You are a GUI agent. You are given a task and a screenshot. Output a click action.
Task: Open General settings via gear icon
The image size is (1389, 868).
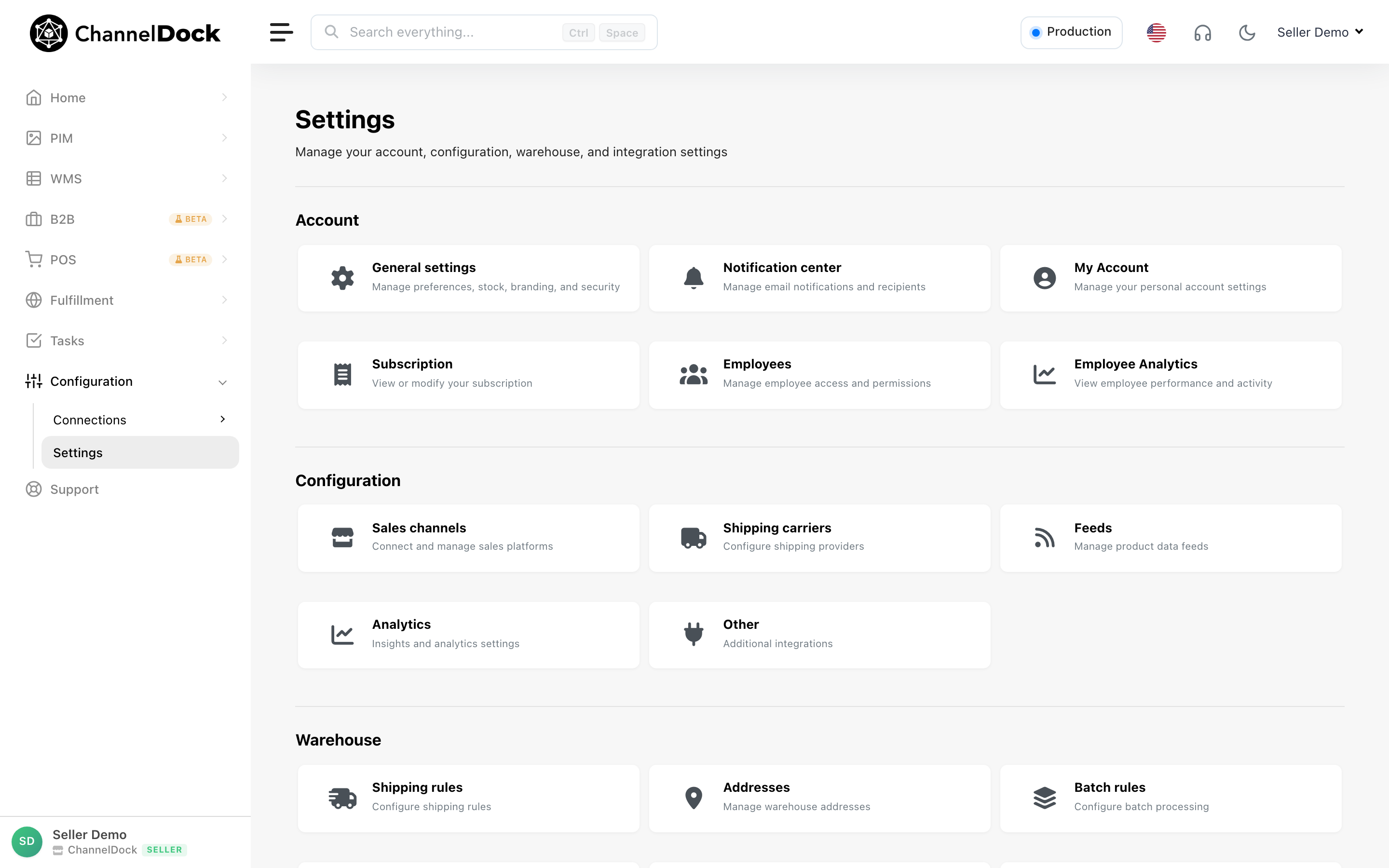(x=342, y=278)
